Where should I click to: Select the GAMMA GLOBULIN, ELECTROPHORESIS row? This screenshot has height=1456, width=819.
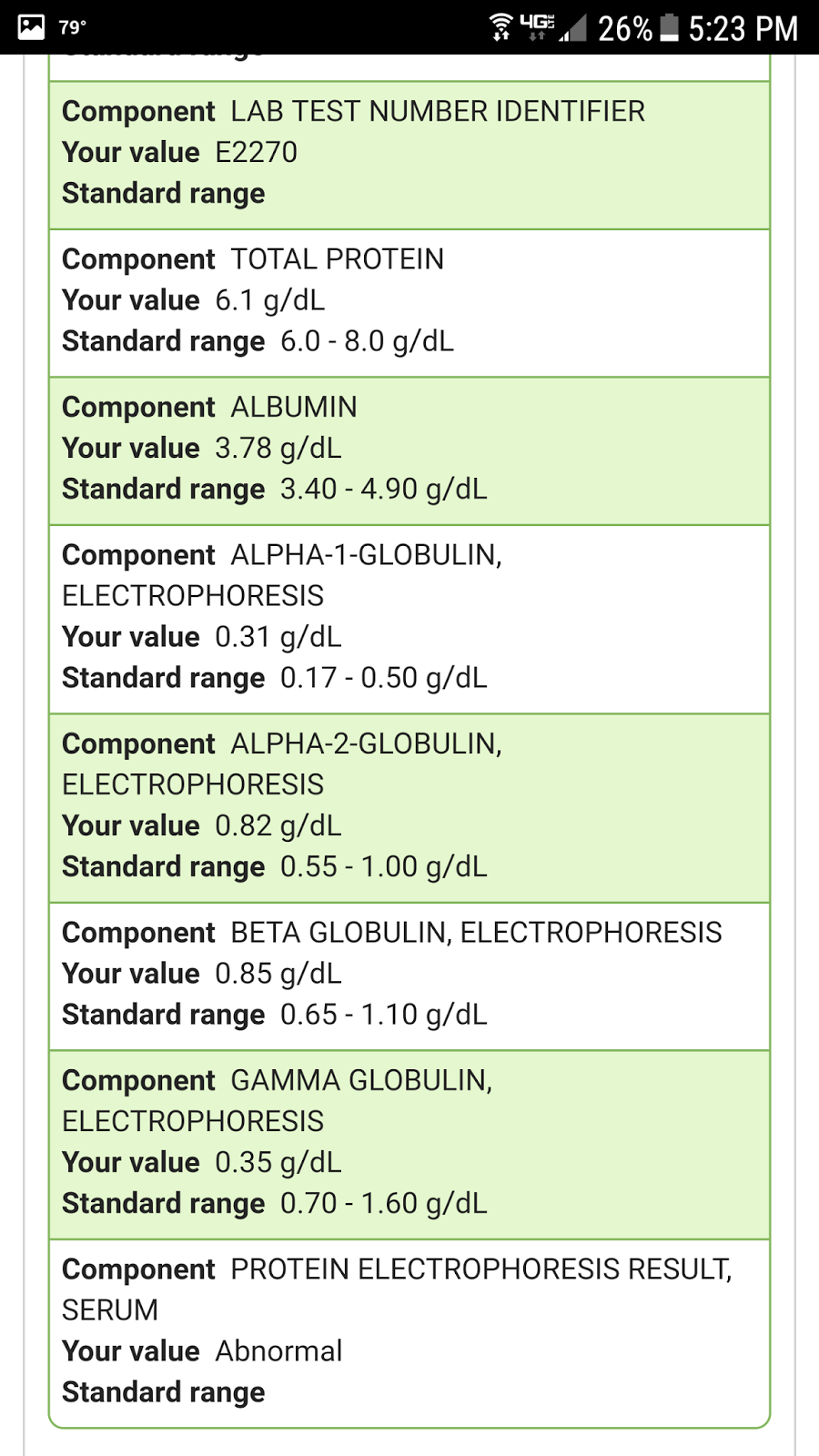[x=409, y=1145]
